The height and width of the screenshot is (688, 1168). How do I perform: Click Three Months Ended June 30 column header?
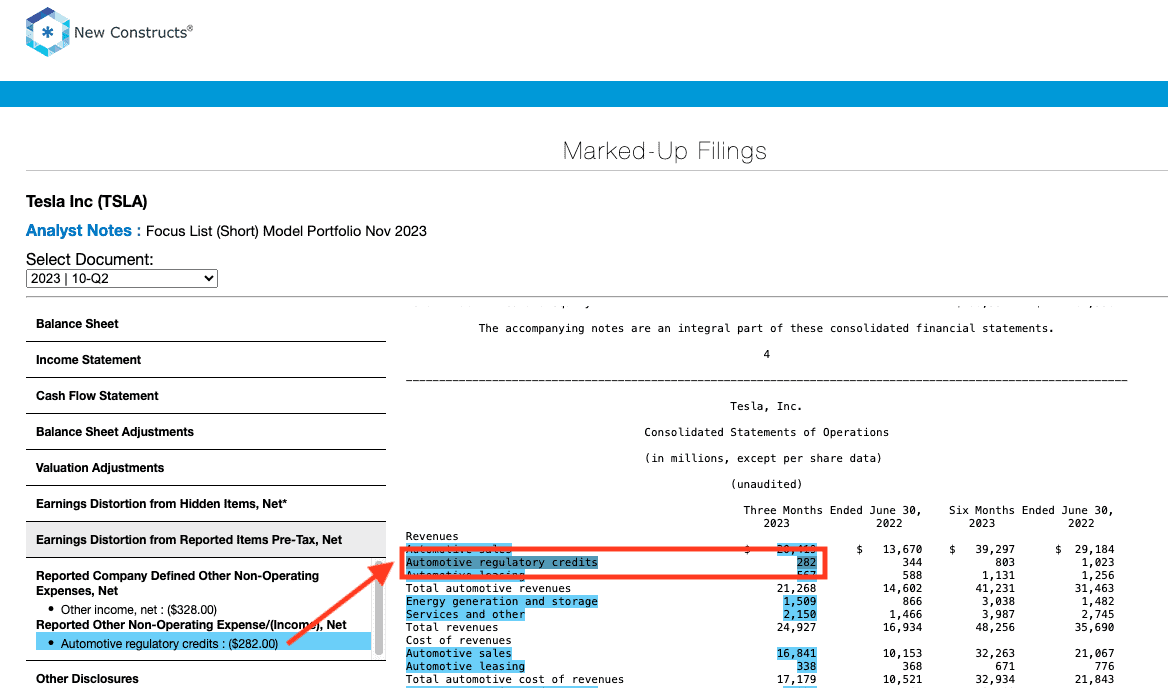tap(832, 510)
